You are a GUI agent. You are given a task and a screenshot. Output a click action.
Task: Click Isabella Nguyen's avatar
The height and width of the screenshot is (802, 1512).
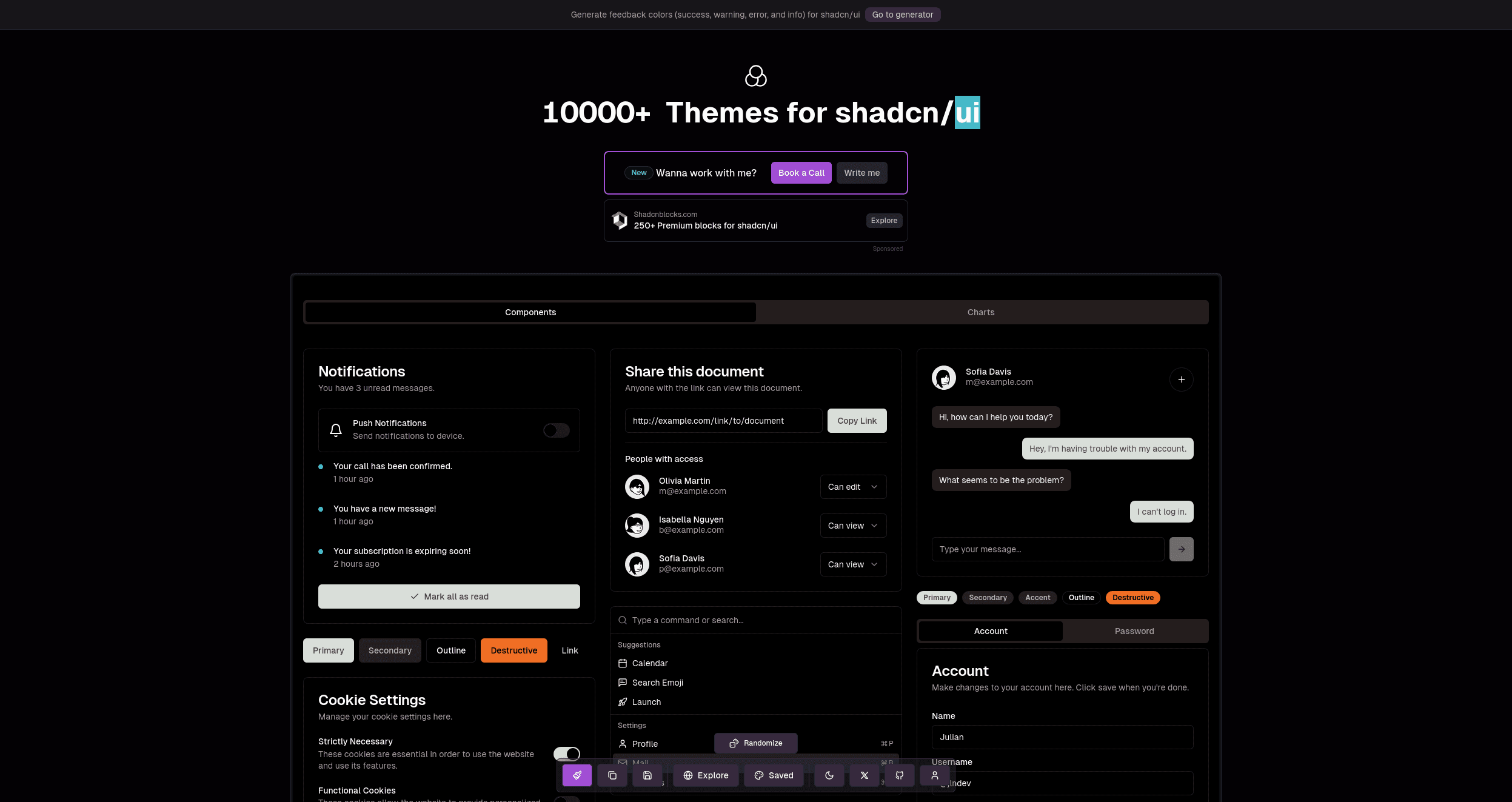click(x=637, y=526)
